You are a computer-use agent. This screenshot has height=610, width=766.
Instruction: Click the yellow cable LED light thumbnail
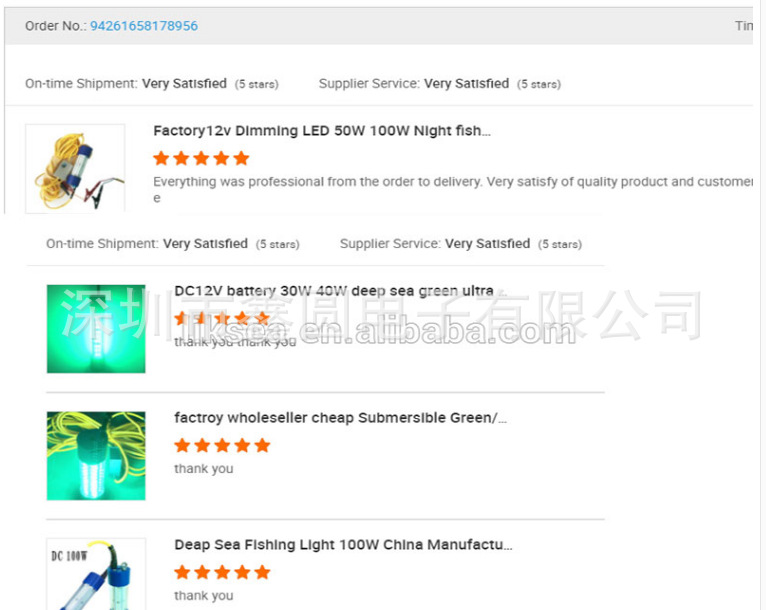pyautogui.click(x=75, y=168)
